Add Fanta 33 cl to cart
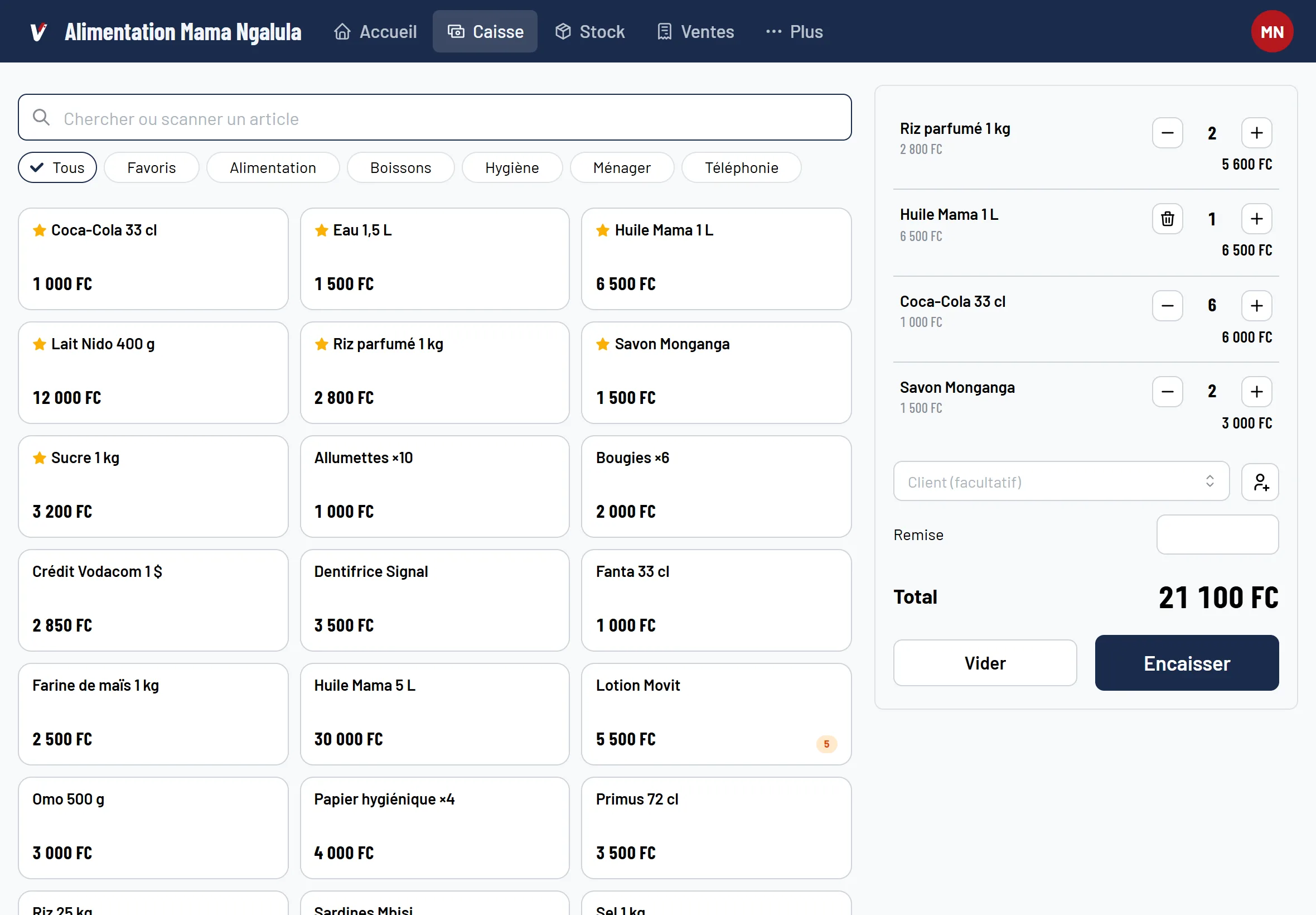 716,601
